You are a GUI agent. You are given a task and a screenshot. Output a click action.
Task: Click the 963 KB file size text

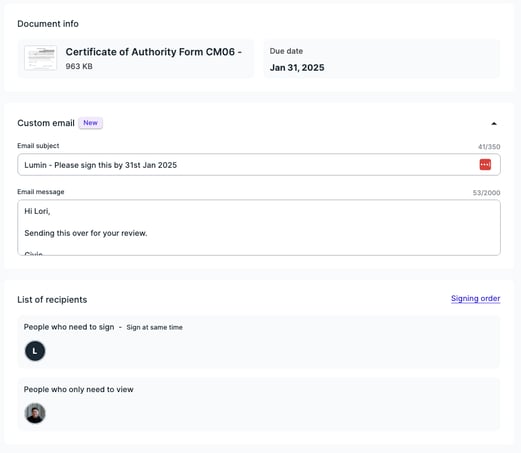pos(79,66)
